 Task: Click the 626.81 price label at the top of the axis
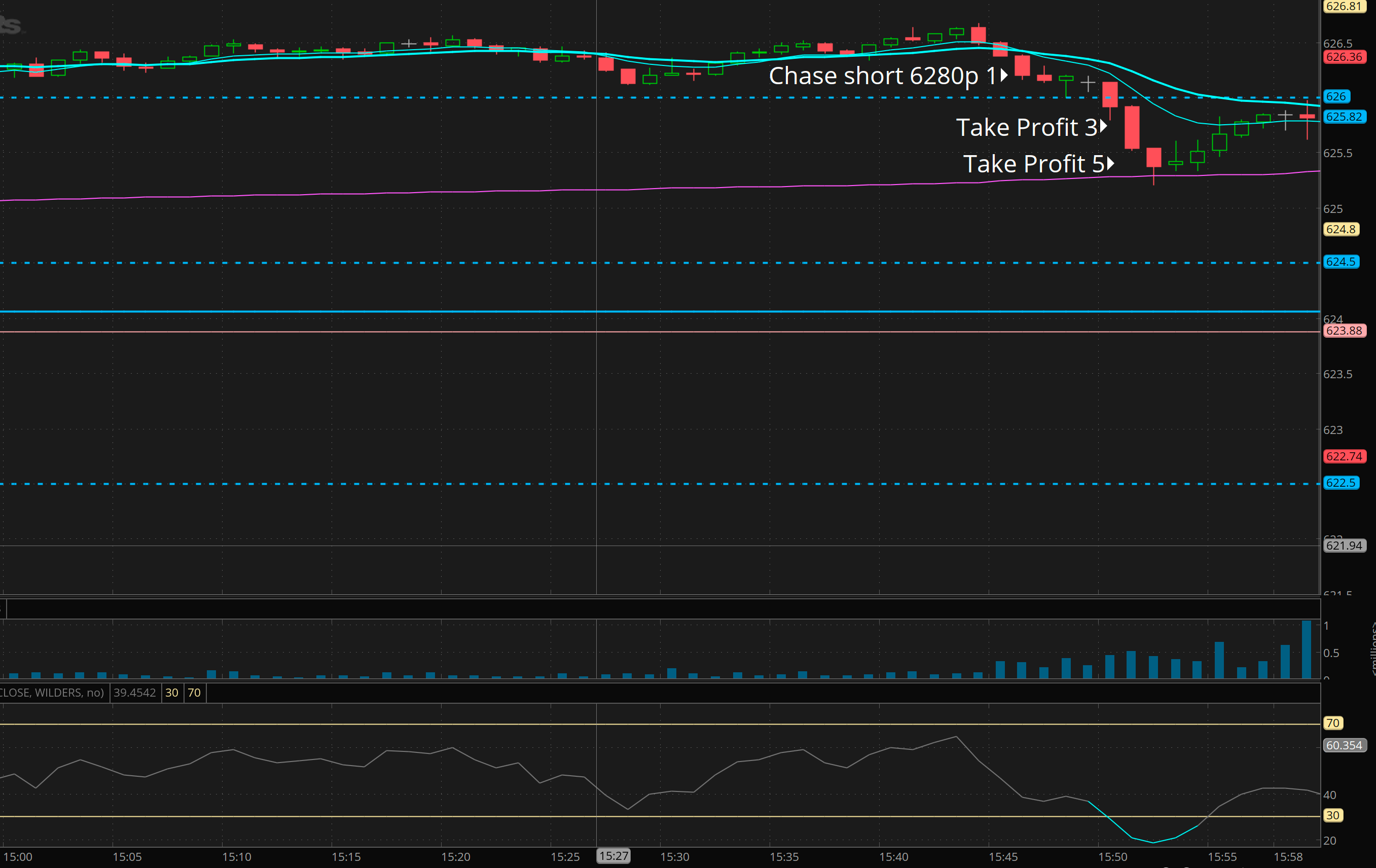(x=1344, y=6)
